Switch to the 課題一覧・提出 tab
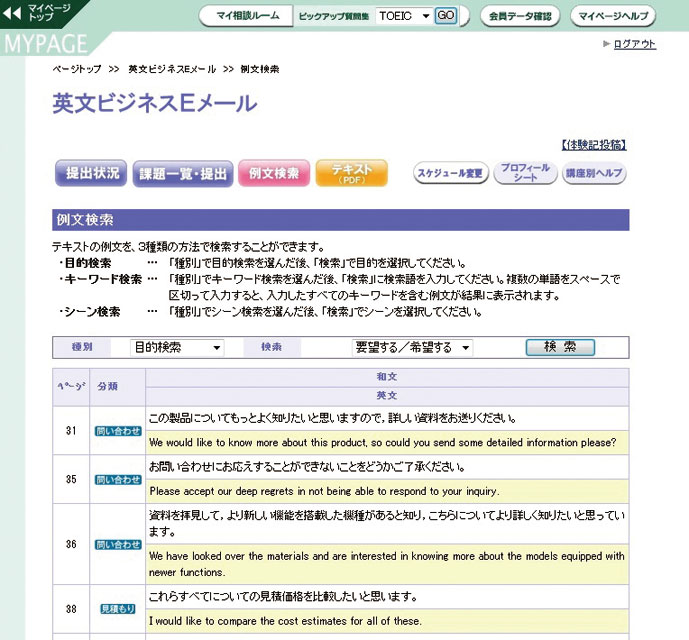The width and height of the screenshot is (689, 640). click(x=184, y=174)
